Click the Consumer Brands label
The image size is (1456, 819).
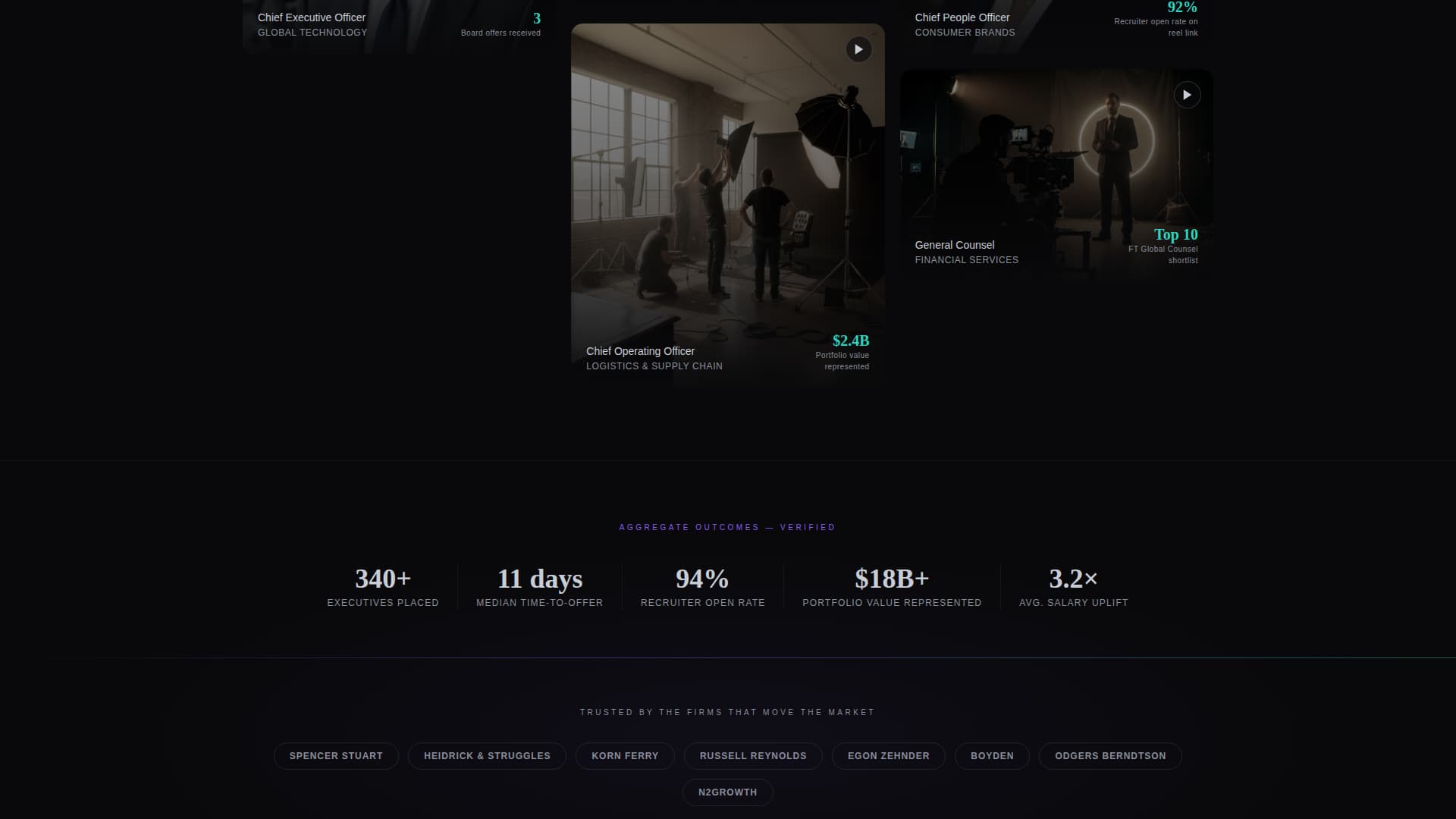965,33
